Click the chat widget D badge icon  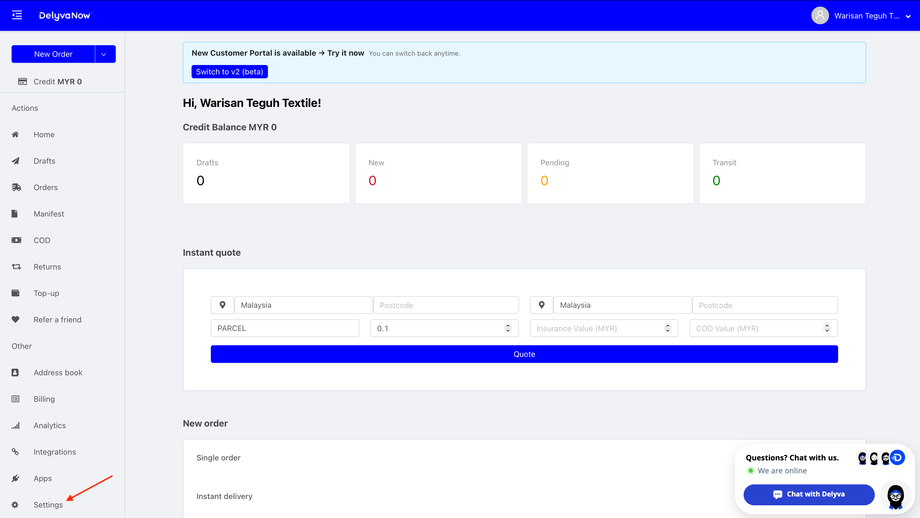pos(897,458)
